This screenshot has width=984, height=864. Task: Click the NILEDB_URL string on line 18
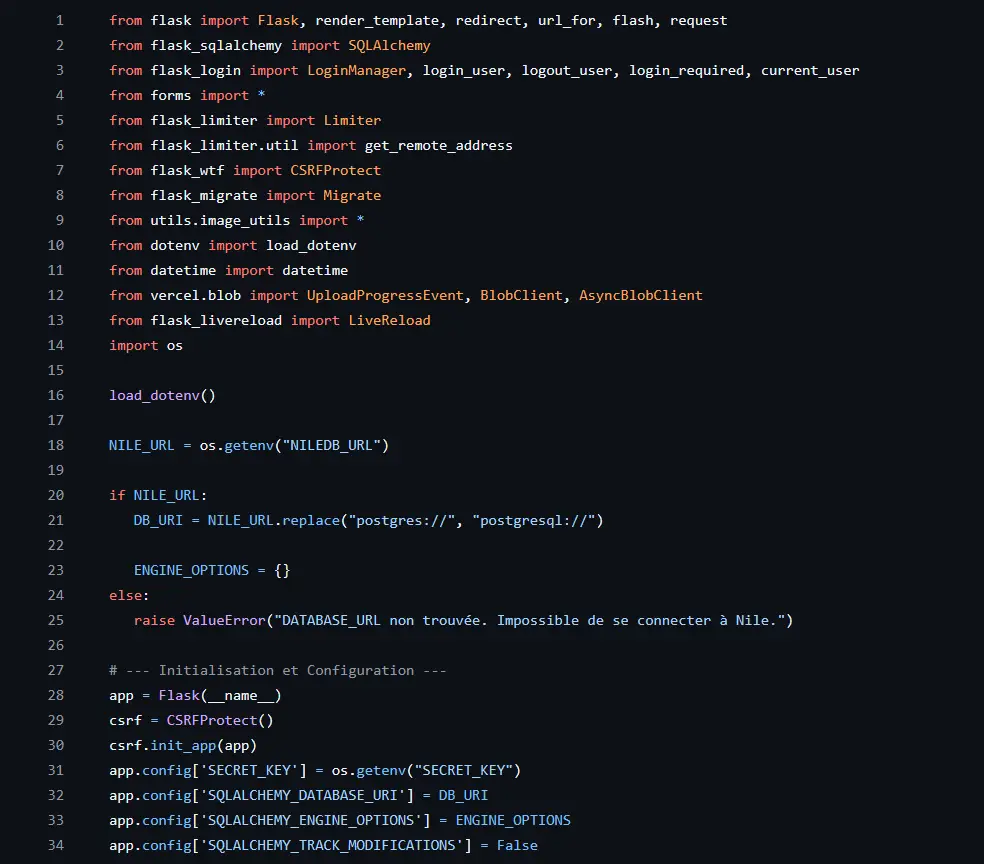[x=333, y=445]
